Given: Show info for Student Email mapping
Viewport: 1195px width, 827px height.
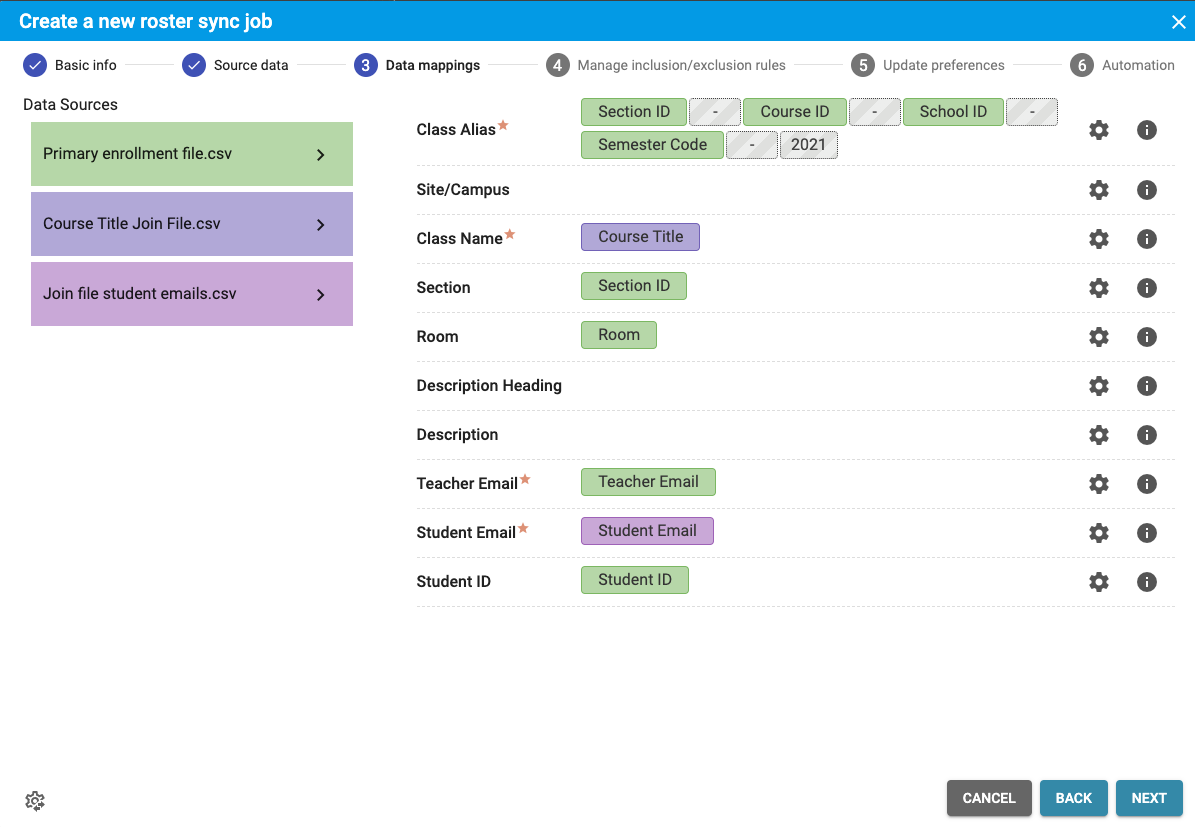Looking at the screenshot, I should (x=1146, y=533).
